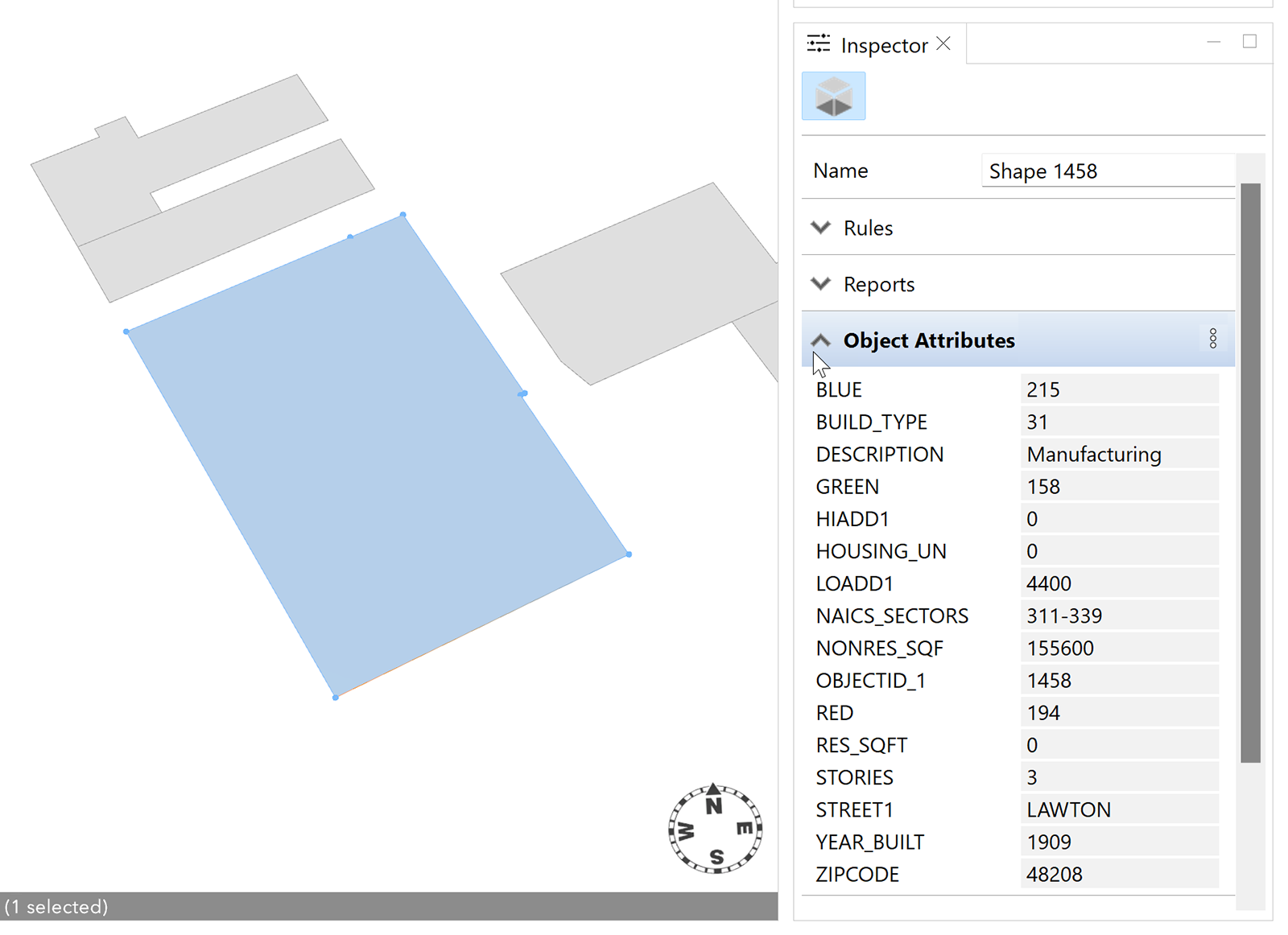Click the ZIPCODE value 48208
The image size is (1288, 935).
(x=1055, y=874)
